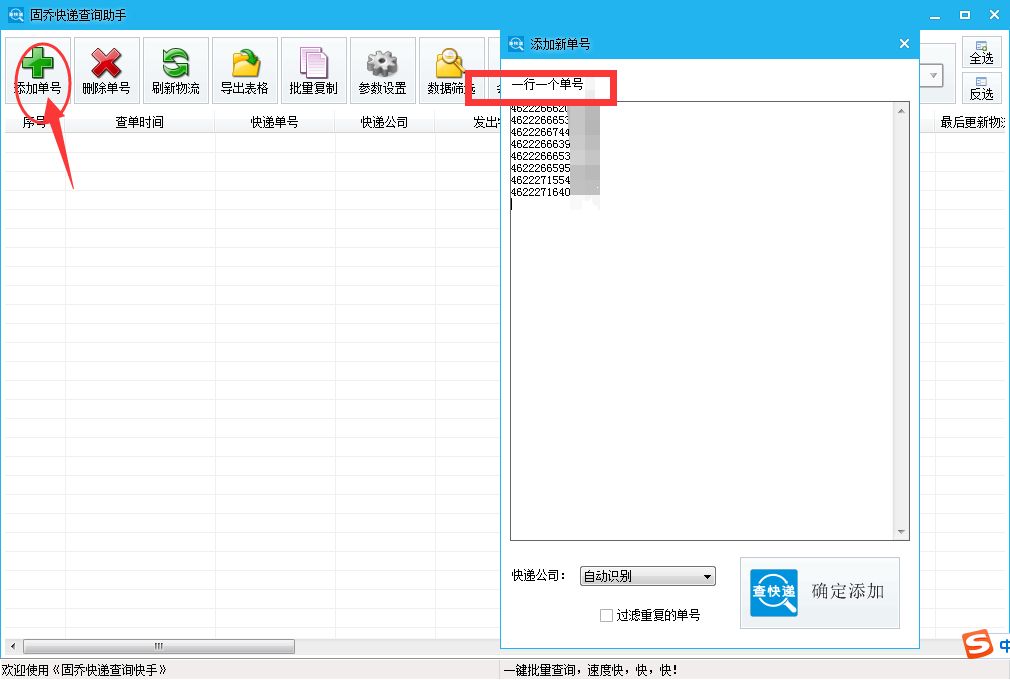Click the 快递公司： label in the dialog
Screen dimensions: 1010x680
538,576
